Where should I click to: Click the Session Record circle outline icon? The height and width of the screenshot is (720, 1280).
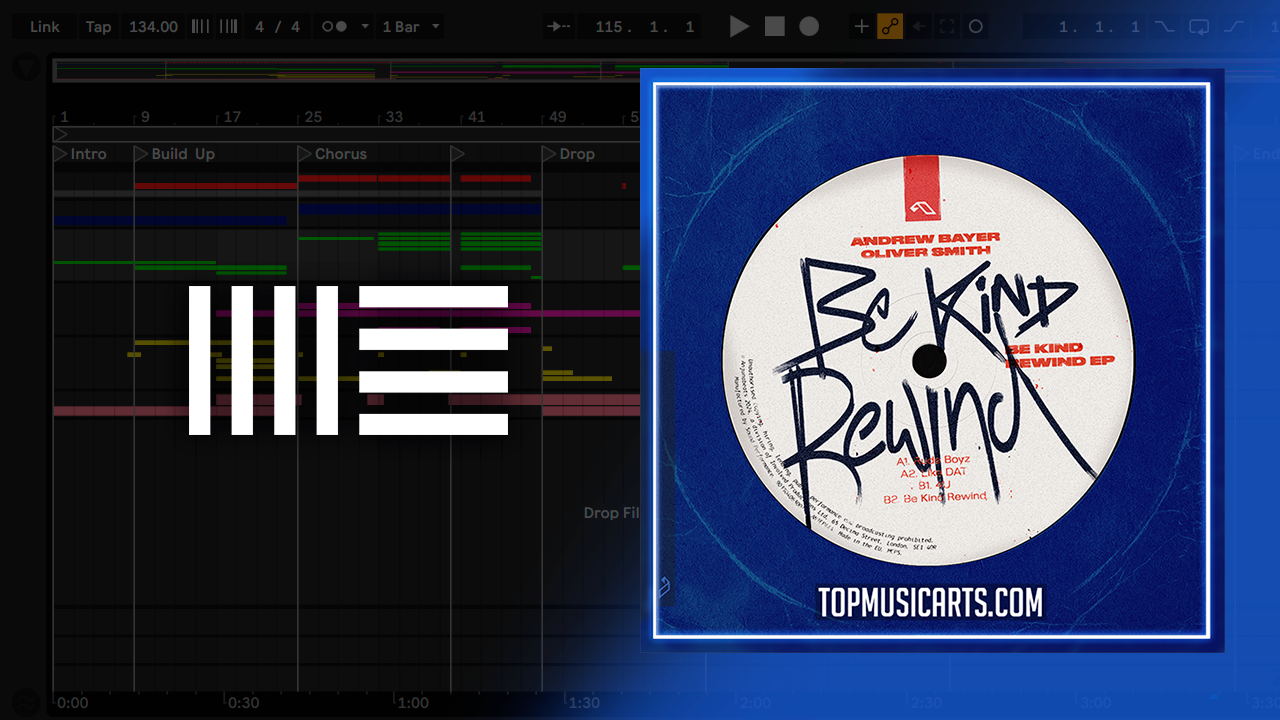(976, 27)
